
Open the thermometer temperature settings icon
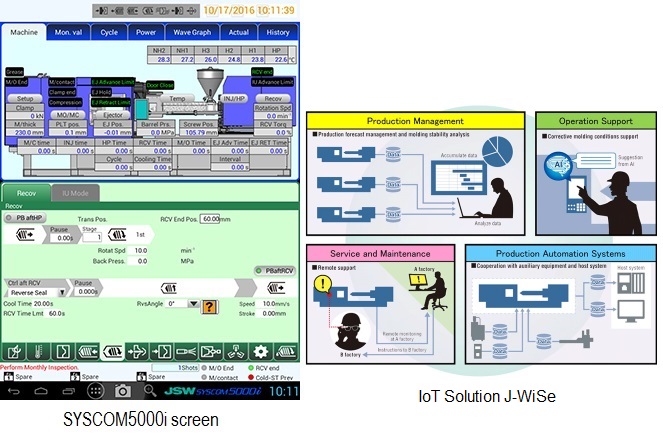tap(38, 351)
